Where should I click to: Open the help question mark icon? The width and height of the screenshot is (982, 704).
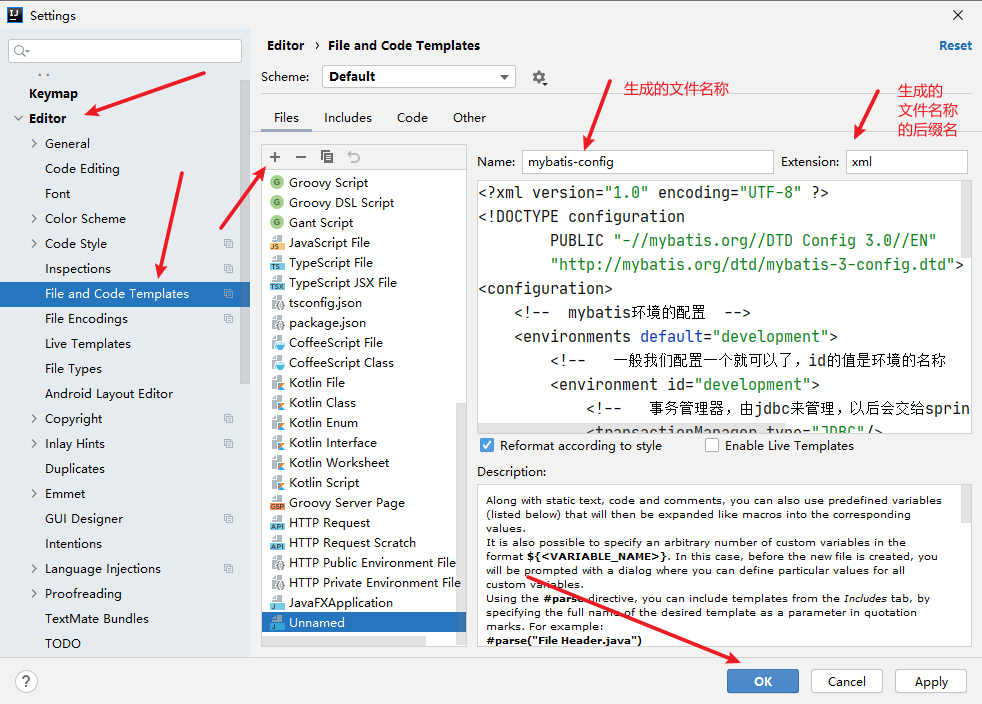pyautogui.click(x=26, y=681)
